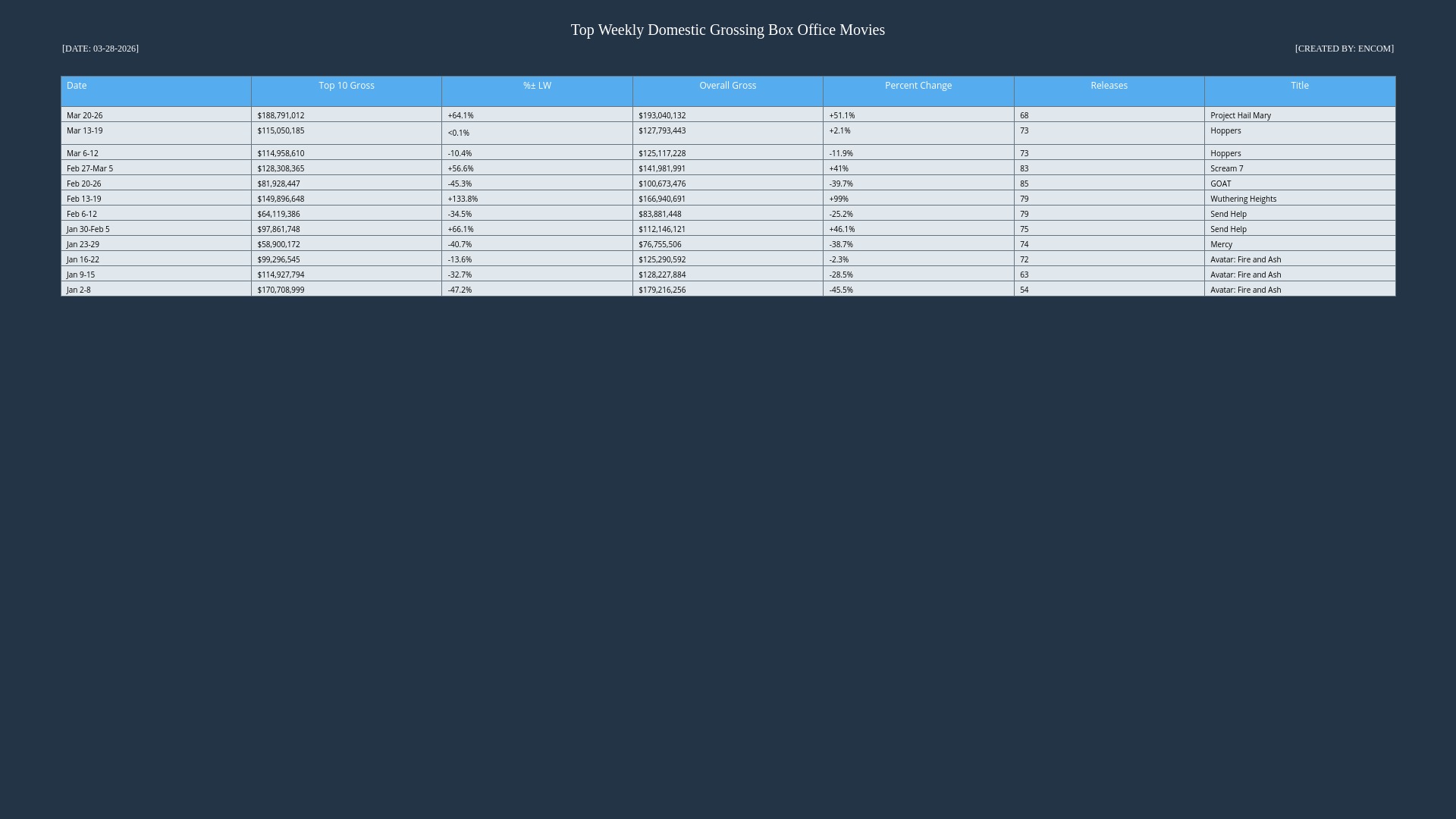Viewport: 1456px width, 819px height.
Task: Select the Mercy title cell
Action: click(x=1221, y=244)
